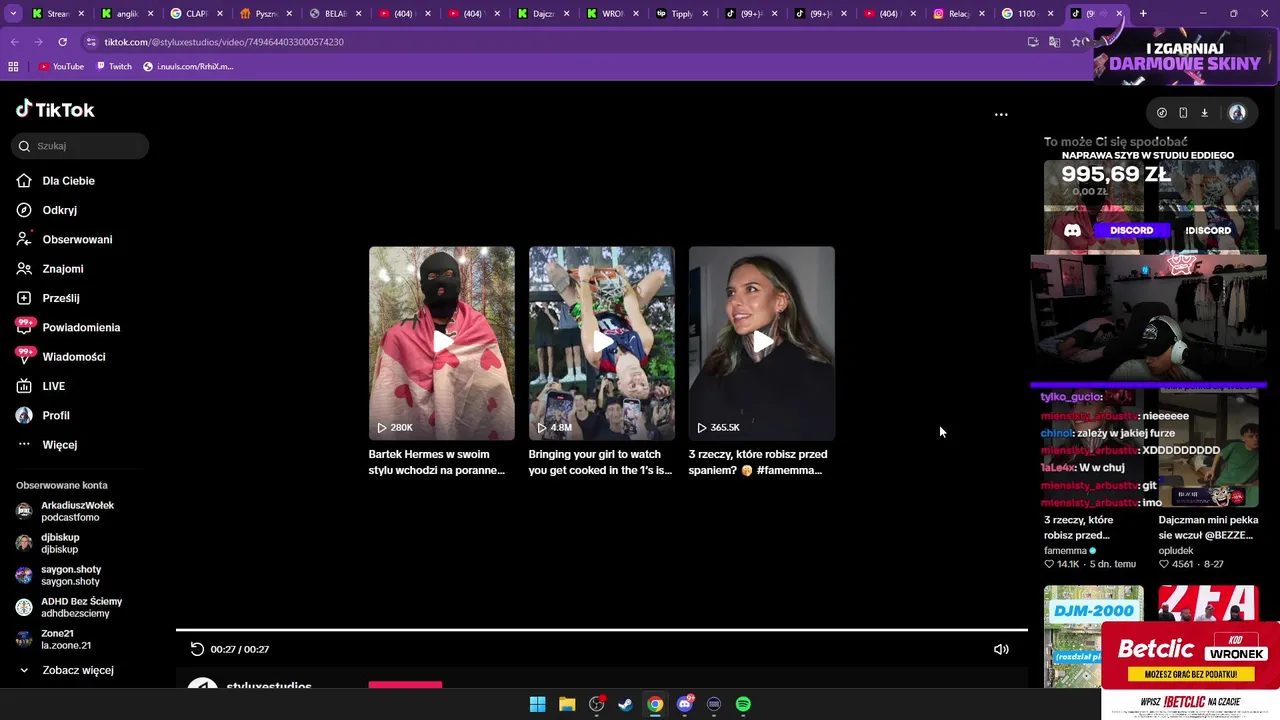Viewport: 1280px width, 720px height.
Task: Open the Odkryj page
Action: (x=59, y=210)
